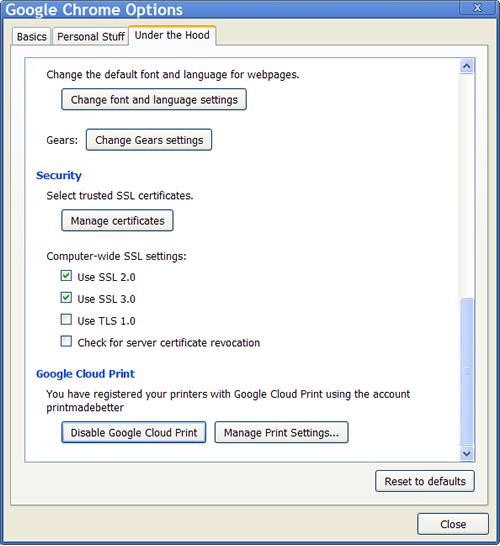Click the scroll down arrow
This screenshot has height=546, width=500.
tap(467, 453)
